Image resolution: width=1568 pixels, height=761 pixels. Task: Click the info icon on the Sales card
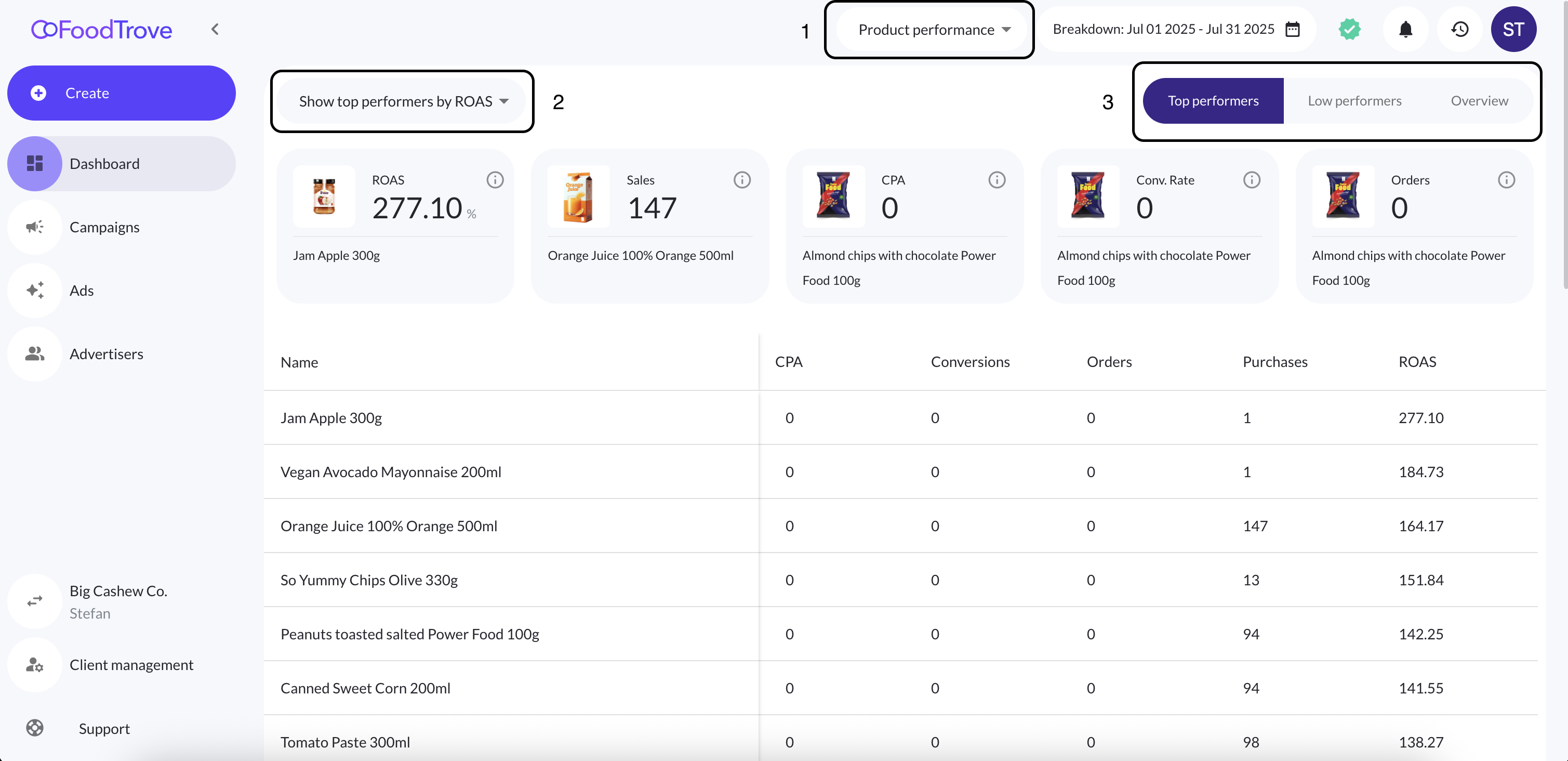[x=742, y=180]
